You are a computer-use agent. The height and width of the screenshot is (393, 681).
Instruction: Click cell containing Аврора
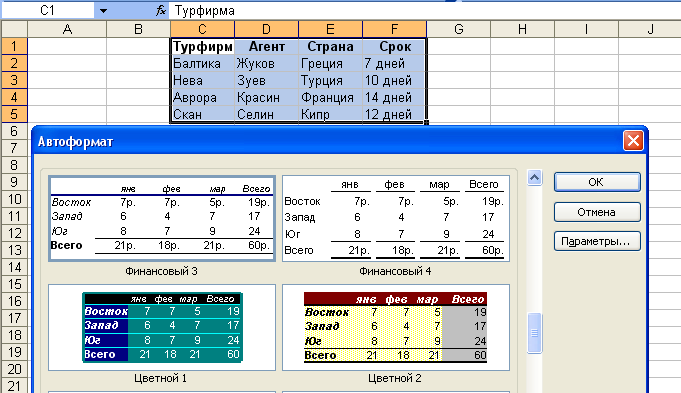(202, 97)
